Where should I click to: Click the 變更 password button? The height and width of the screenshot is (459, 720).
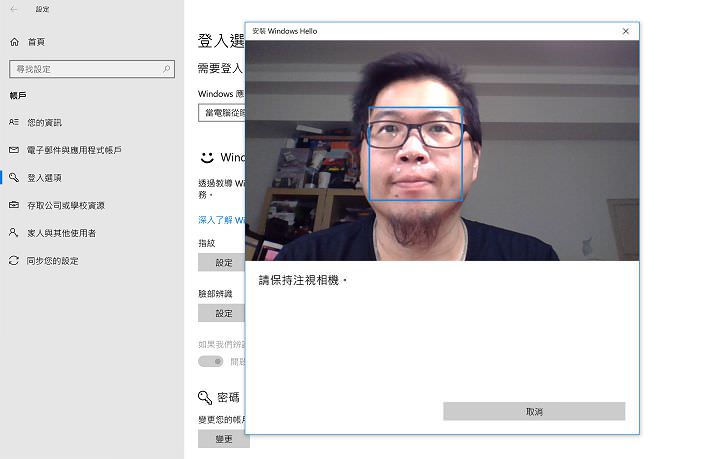pyautogui.click(x=222, y=439)
